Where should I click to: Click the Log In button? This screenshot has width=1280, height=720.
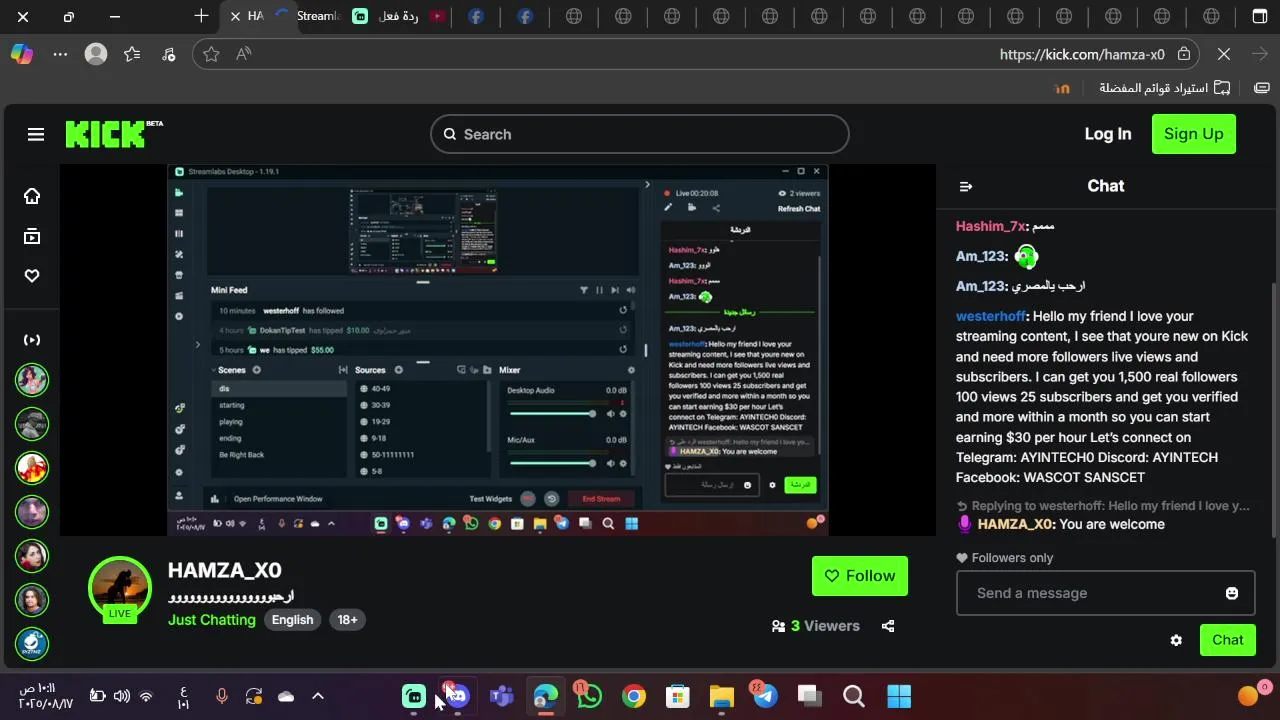tap(1108, 134)
